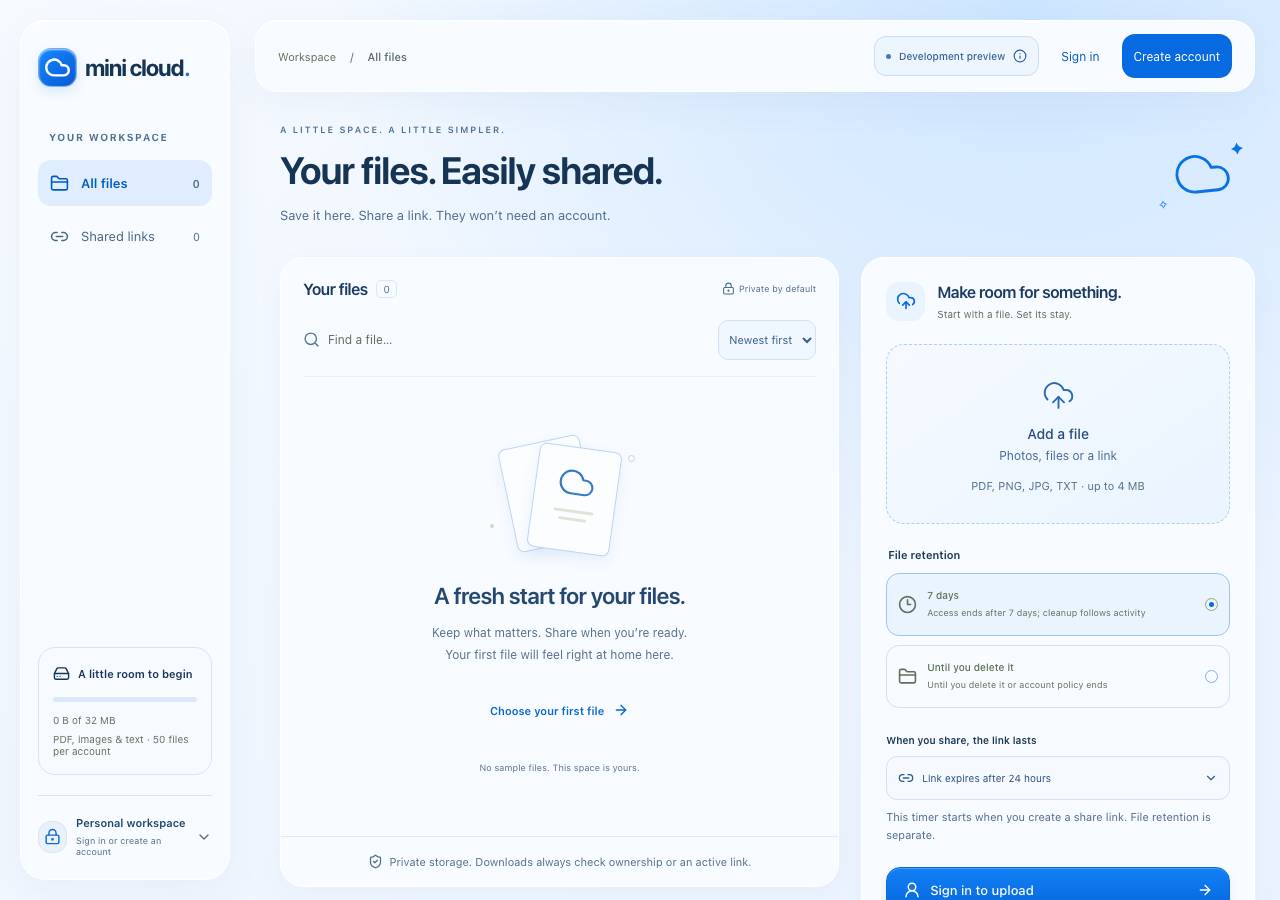The image size is (1280, 900).
Task: Click the empty-state files illustration
Action: (563, 495)
